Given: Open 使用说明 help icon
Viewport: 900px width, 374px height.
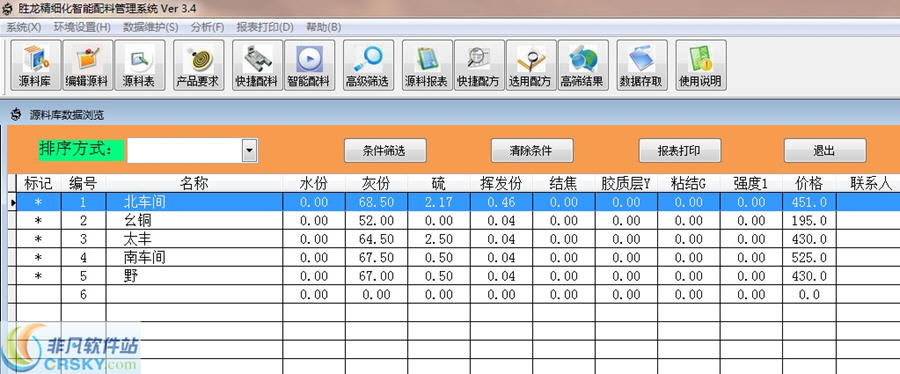Looking at the screenshot, I should point(700,65).
